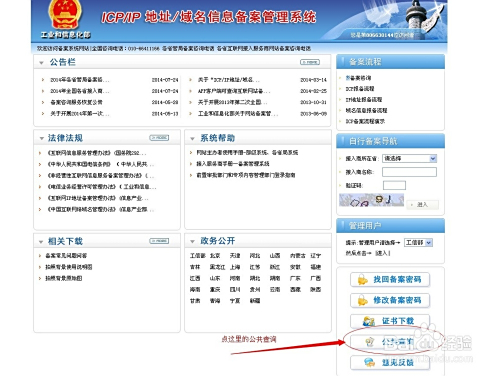Click the More button in 公告栏
This screenshot has width=500, height=376.
pos(310,62)
